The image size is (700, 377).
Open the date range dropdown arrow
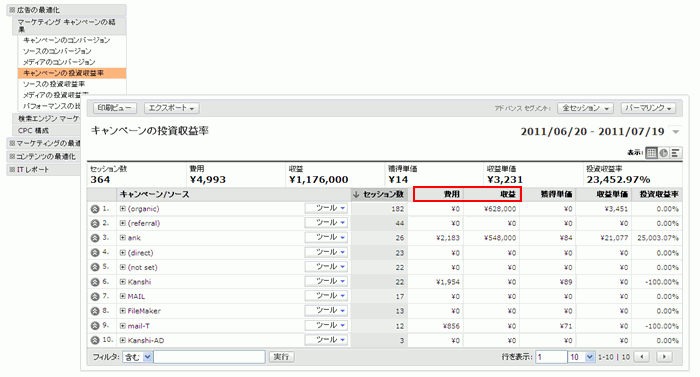point(676,132)
